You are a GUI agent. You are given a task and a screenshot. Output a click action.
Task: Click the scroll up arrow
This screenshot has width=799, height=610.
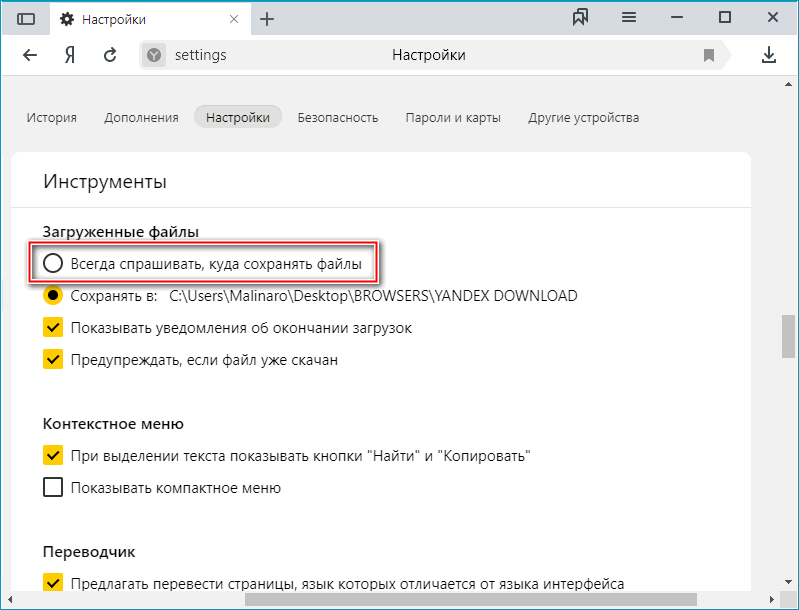788,84
